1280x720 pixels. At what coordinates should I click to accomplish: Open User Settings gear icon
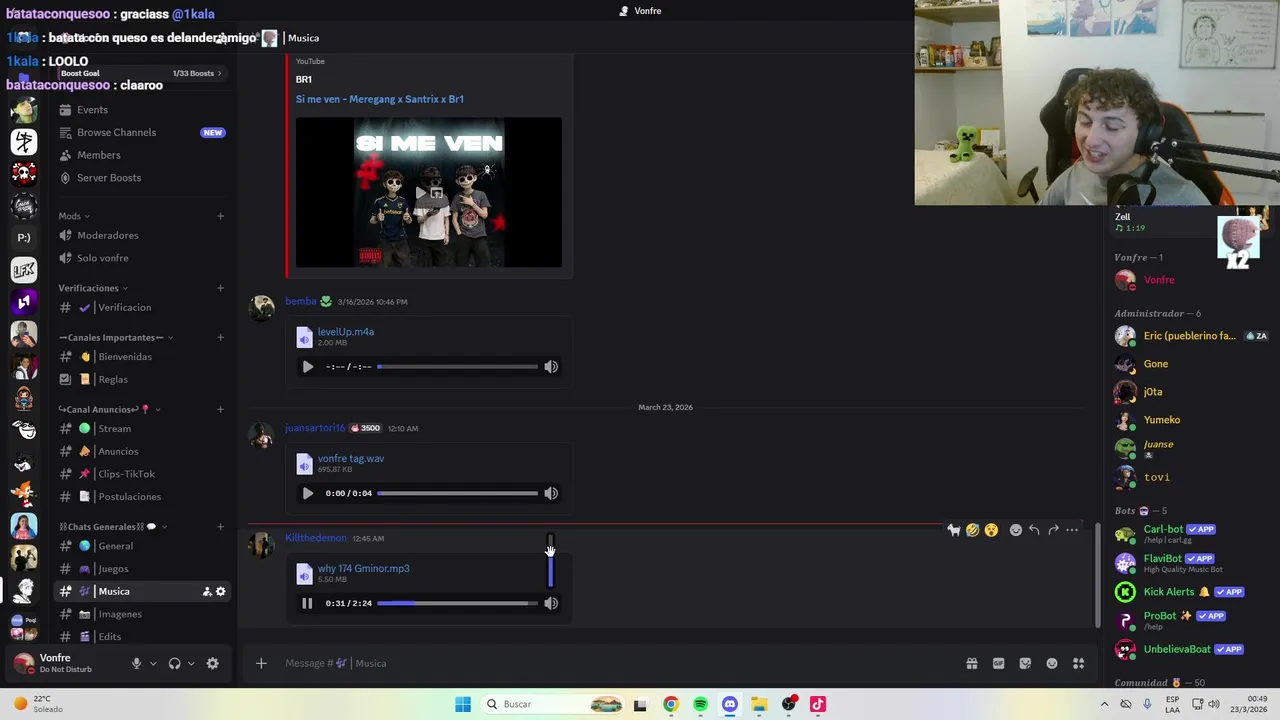pyautogui.click(x=212, y=663)
